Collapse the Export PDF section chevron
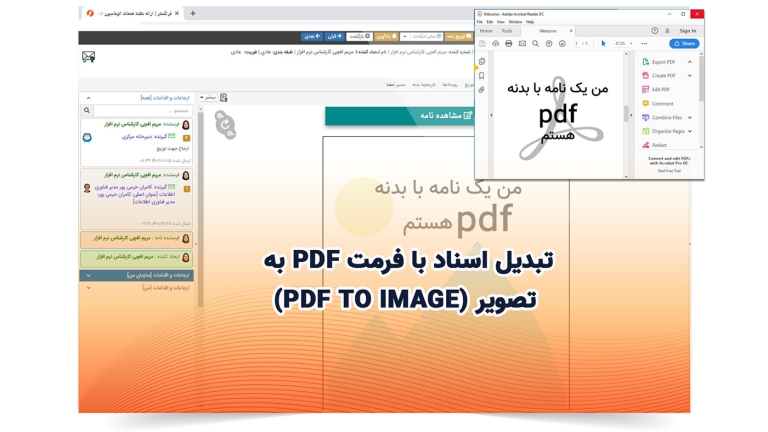The width and height of the screenshot is (768, 432). point(690,62)
